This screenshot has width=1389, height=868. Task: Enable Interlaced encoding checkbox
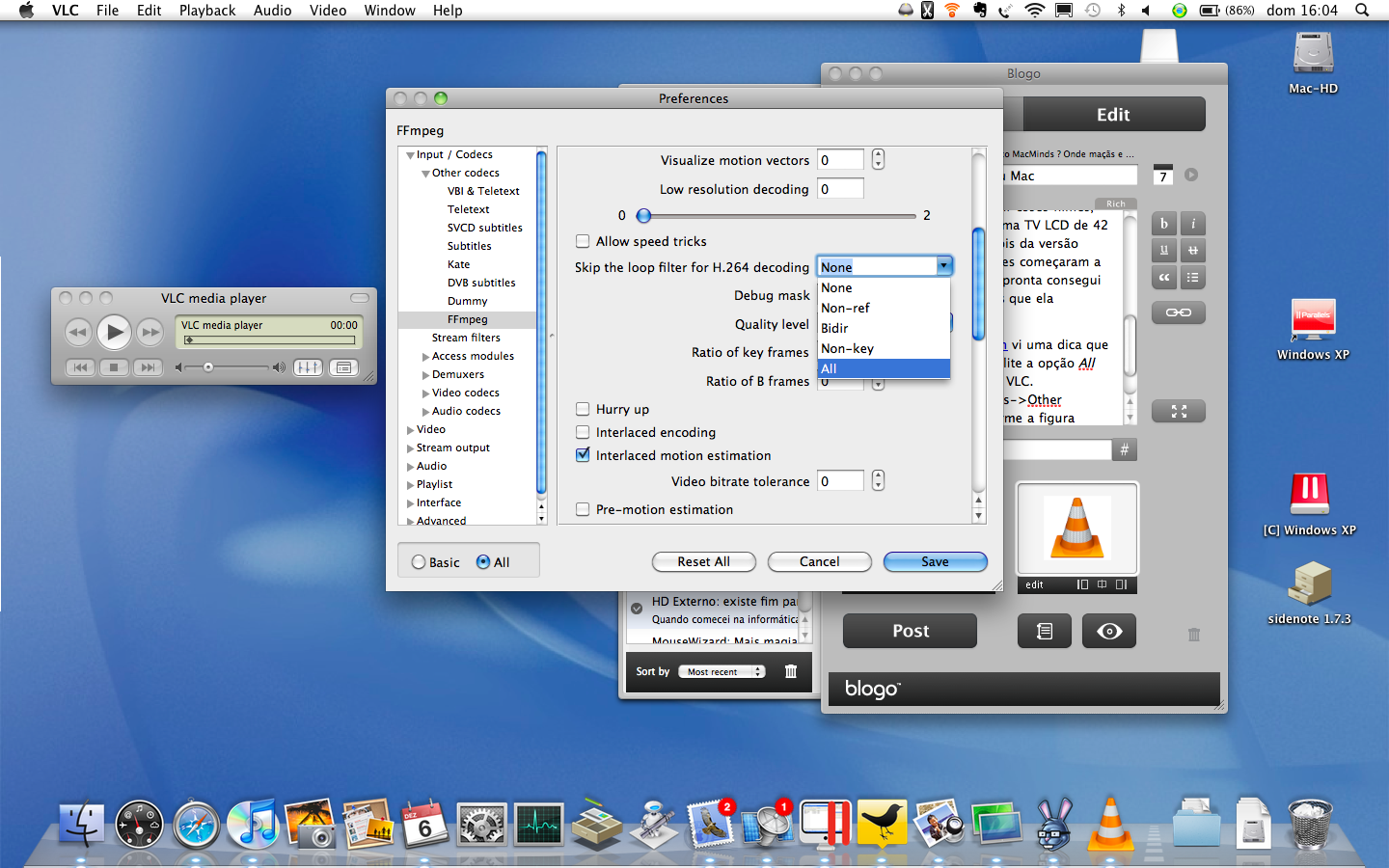[x=583, y=432]
